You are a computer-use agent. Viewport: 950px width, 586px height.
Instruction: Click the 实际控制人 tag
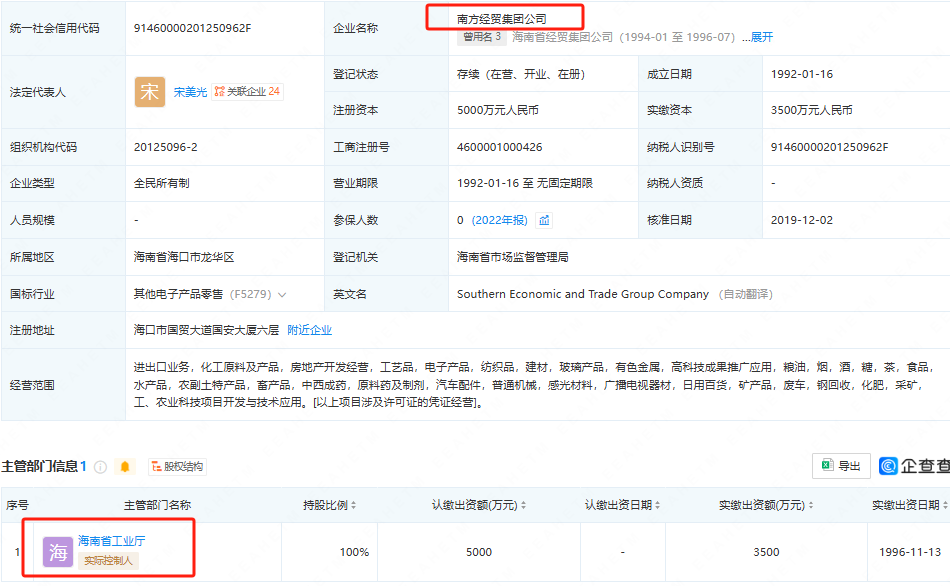tap(108, 561)
